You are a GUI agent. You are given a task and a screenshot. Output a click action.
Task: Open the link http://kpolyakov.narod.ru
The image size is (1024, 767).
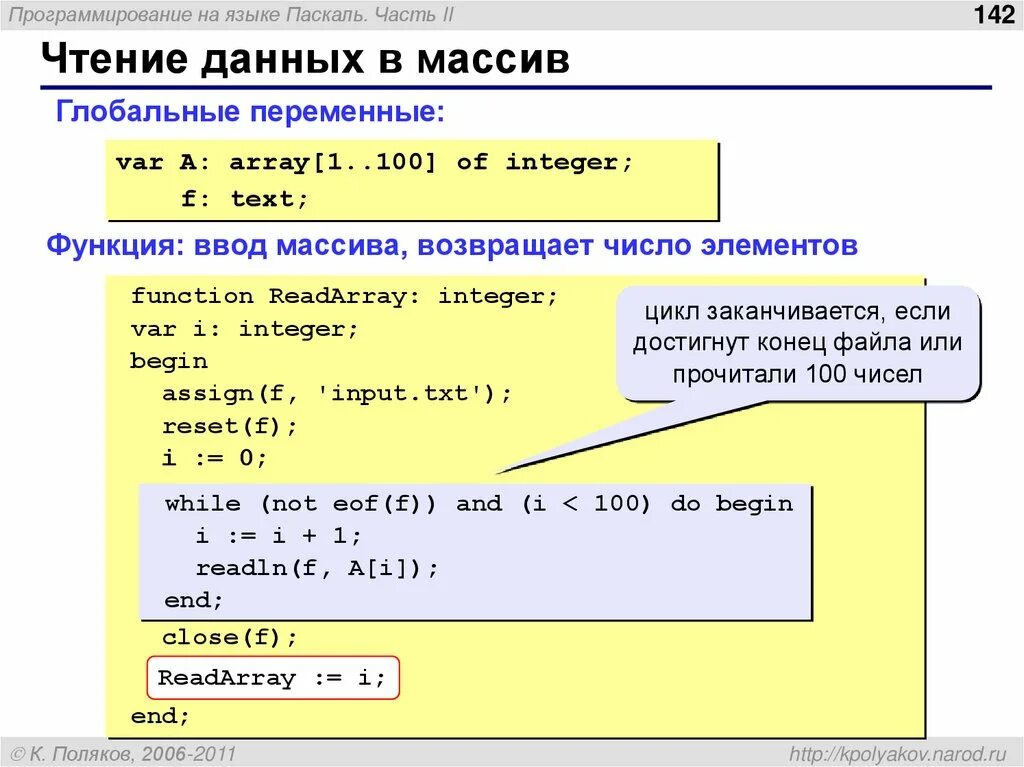pos(899,753)
